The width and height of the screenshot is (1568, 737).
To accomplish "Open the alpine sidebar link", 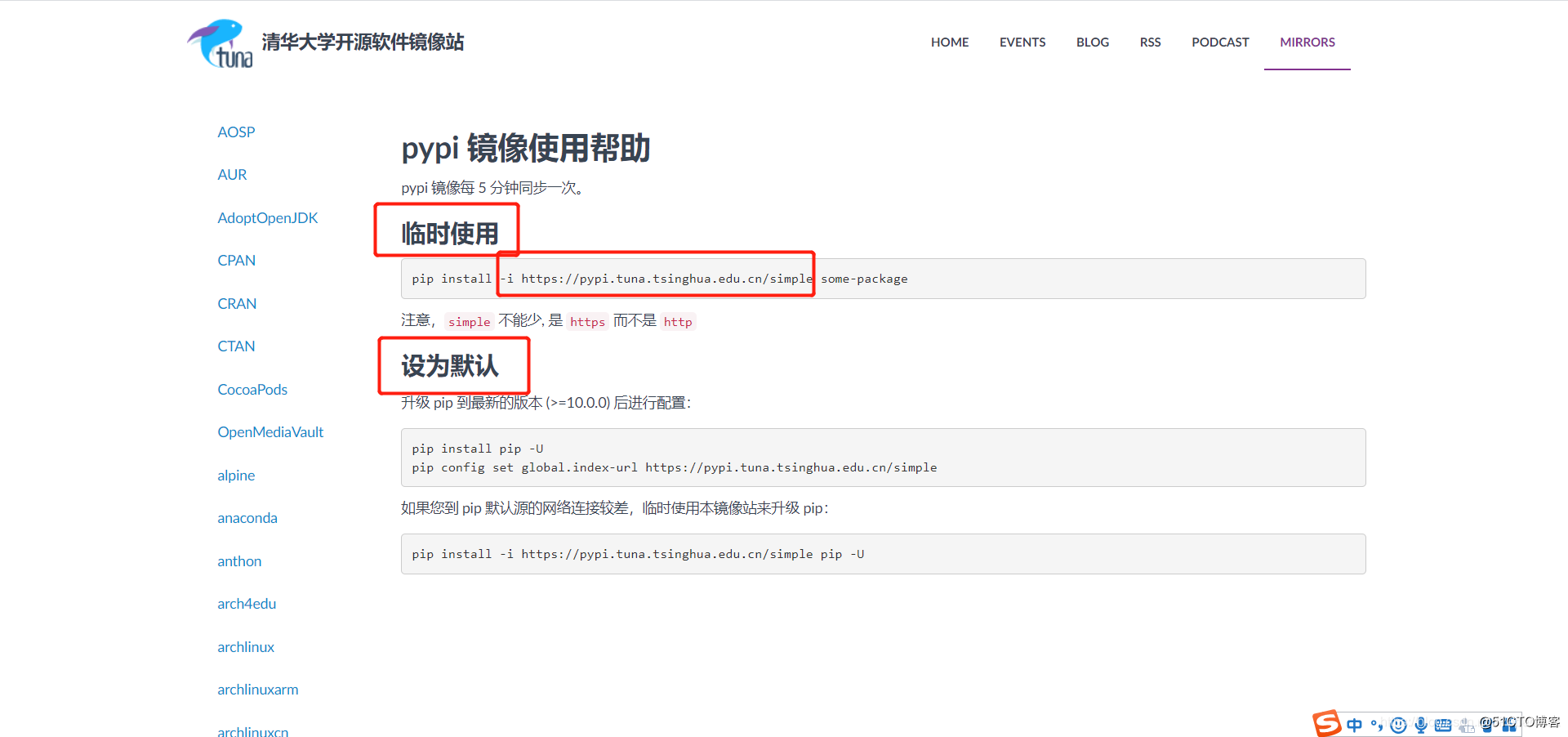I will click(236, 476).
